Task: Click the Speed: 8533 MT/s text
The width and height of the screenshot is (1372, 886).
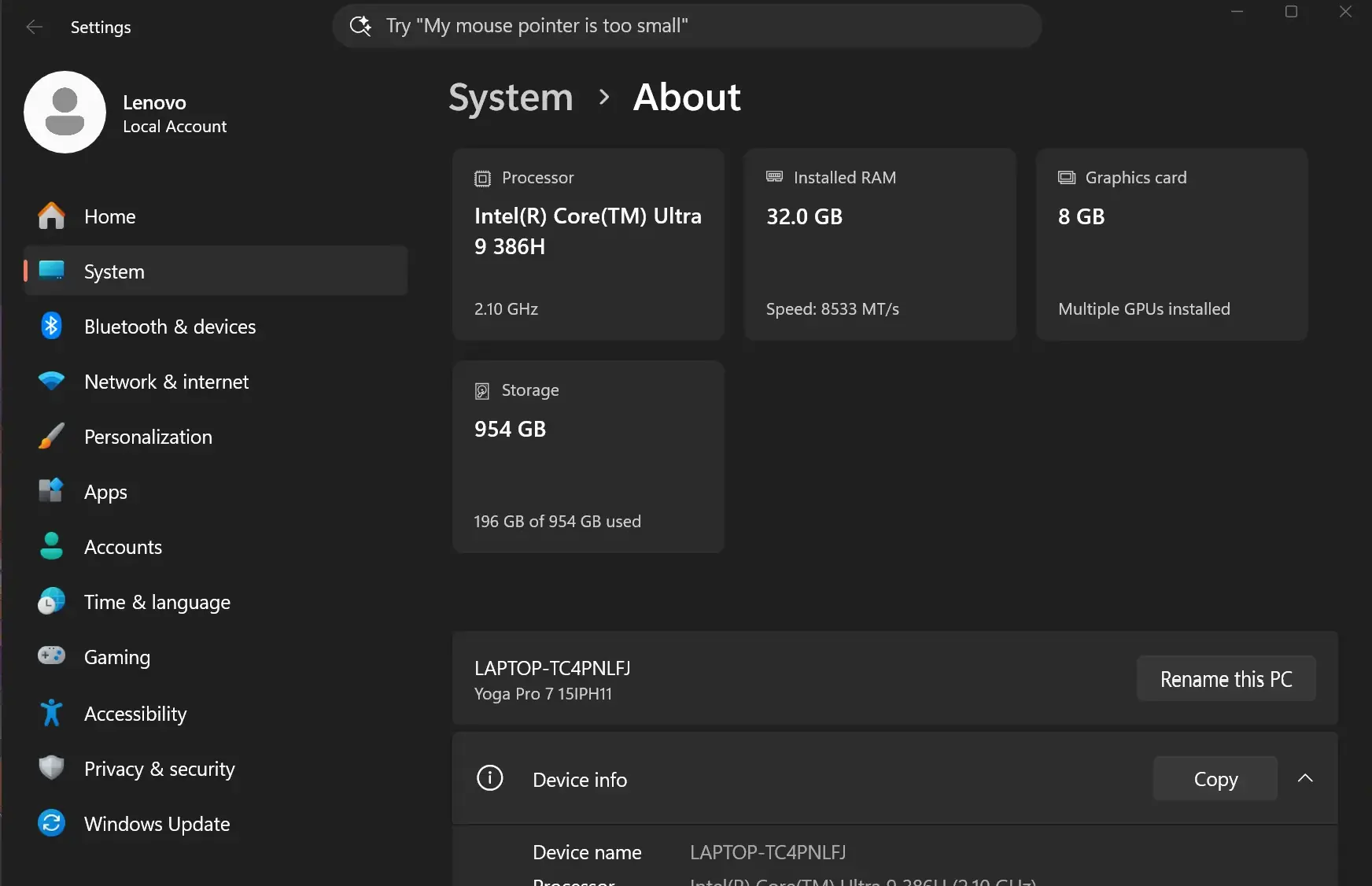Action: [x=832, y=309]
